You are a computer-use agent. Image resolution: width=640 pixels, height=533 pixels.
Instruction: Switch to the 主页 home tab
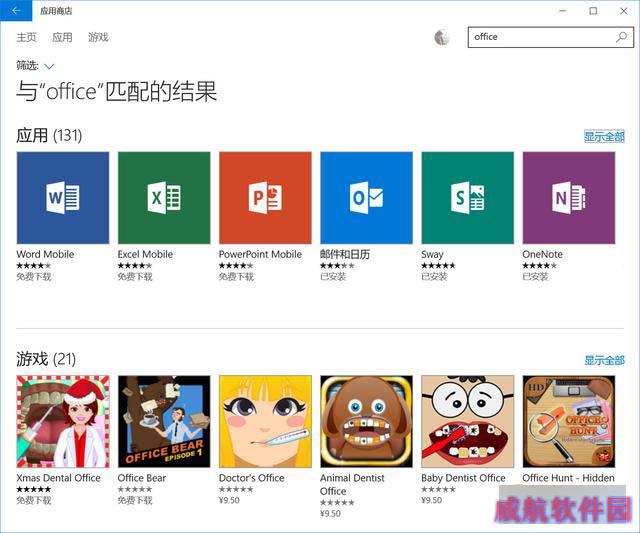click(x=26, y=38)
